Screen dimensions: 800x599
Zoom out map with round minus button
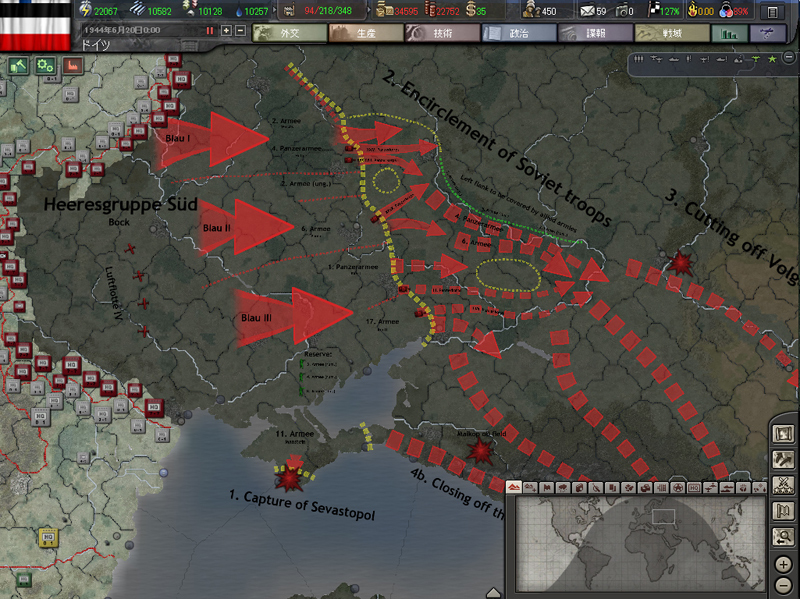click(783, 585)
